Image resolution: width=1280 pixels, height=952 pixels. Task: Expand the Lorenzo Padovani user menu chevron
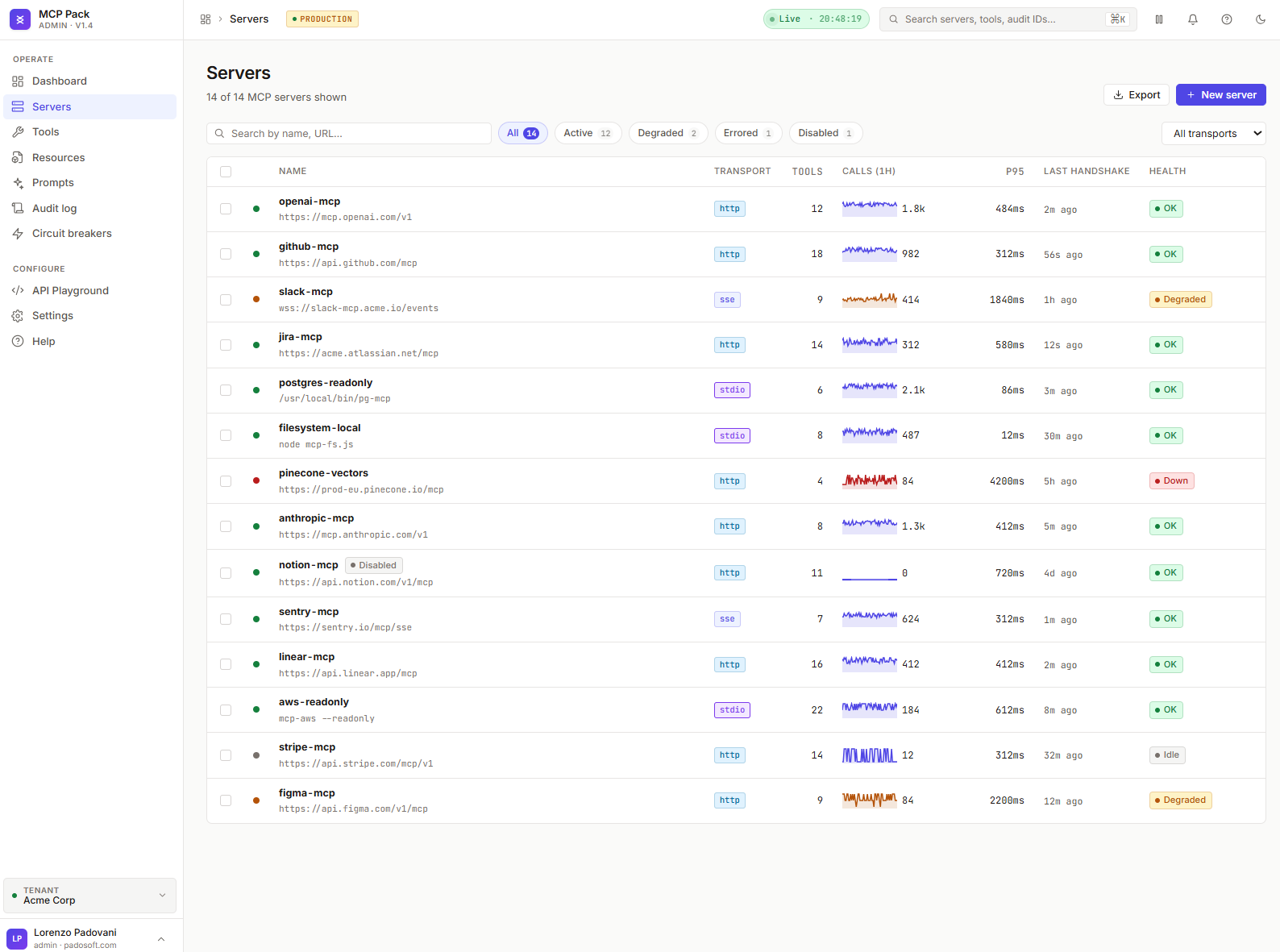tap(161, 939)
